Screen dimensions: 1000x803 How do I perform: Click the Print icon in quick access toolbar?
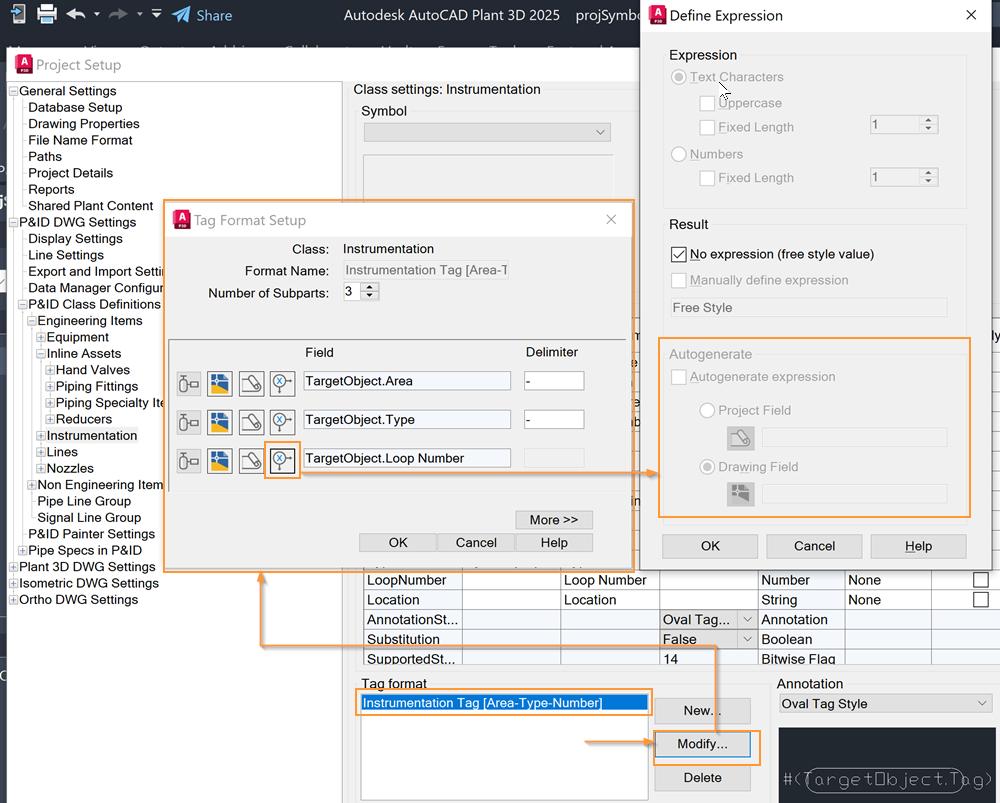click(x=47, y=14)
